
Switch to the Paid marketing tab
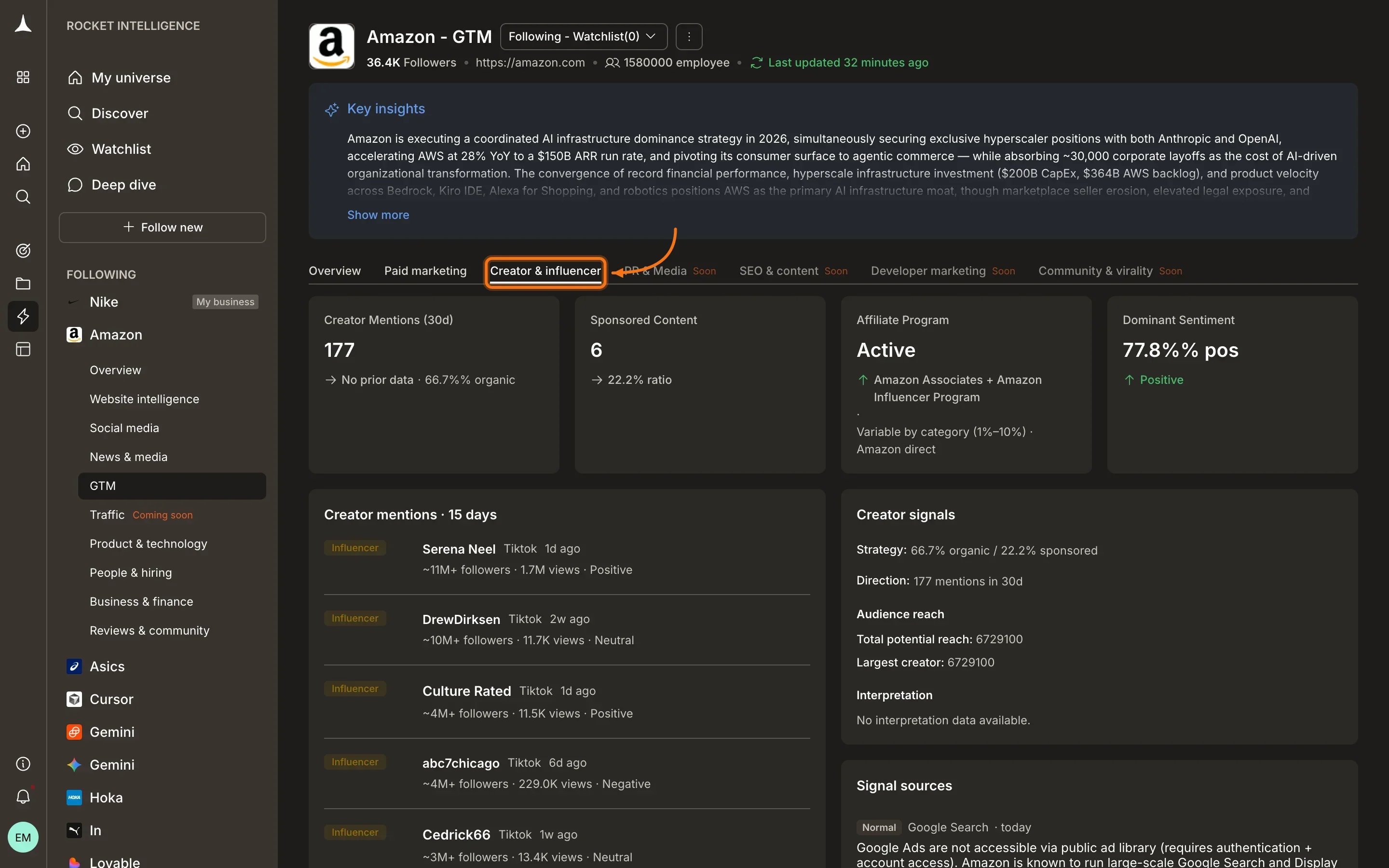click(x=425, y=271)
